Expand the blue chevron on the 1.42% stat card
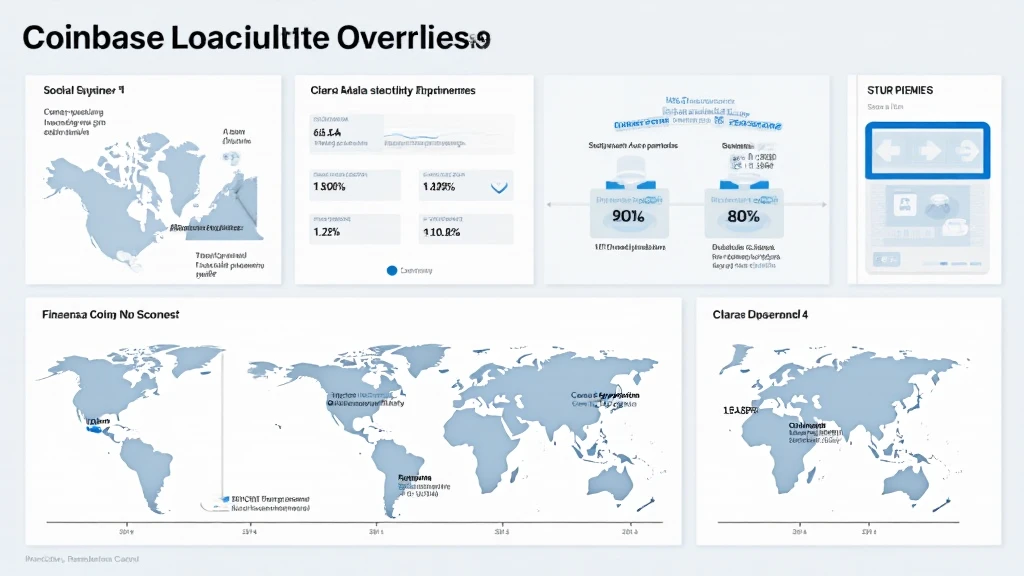This screenshot has width=1024, height=576. (498, 185)
